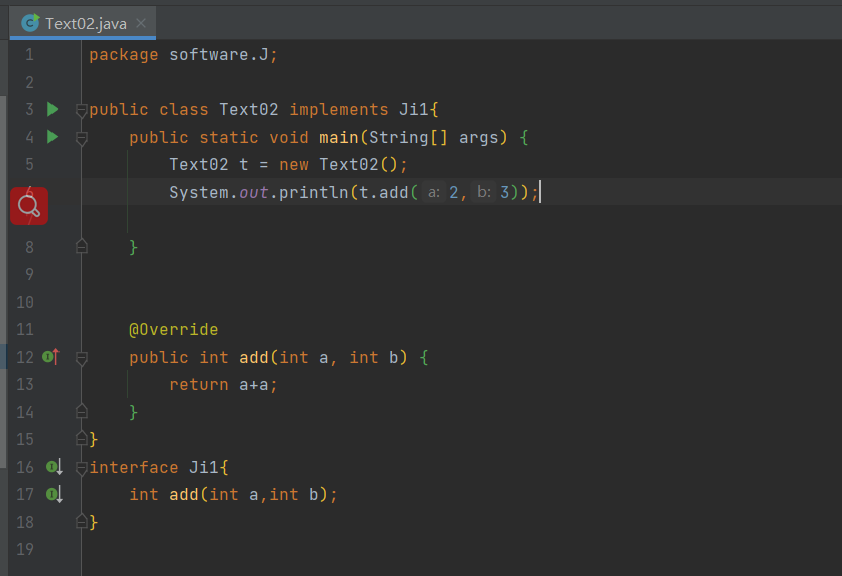Screen dimensions: 842x576
Task: Click 'implements' in the class declaration
Action: point(339,110)
